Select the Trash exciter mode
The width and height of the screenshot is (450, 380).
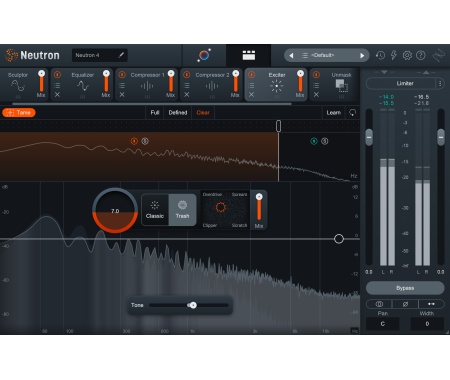(x=182, y=210)
